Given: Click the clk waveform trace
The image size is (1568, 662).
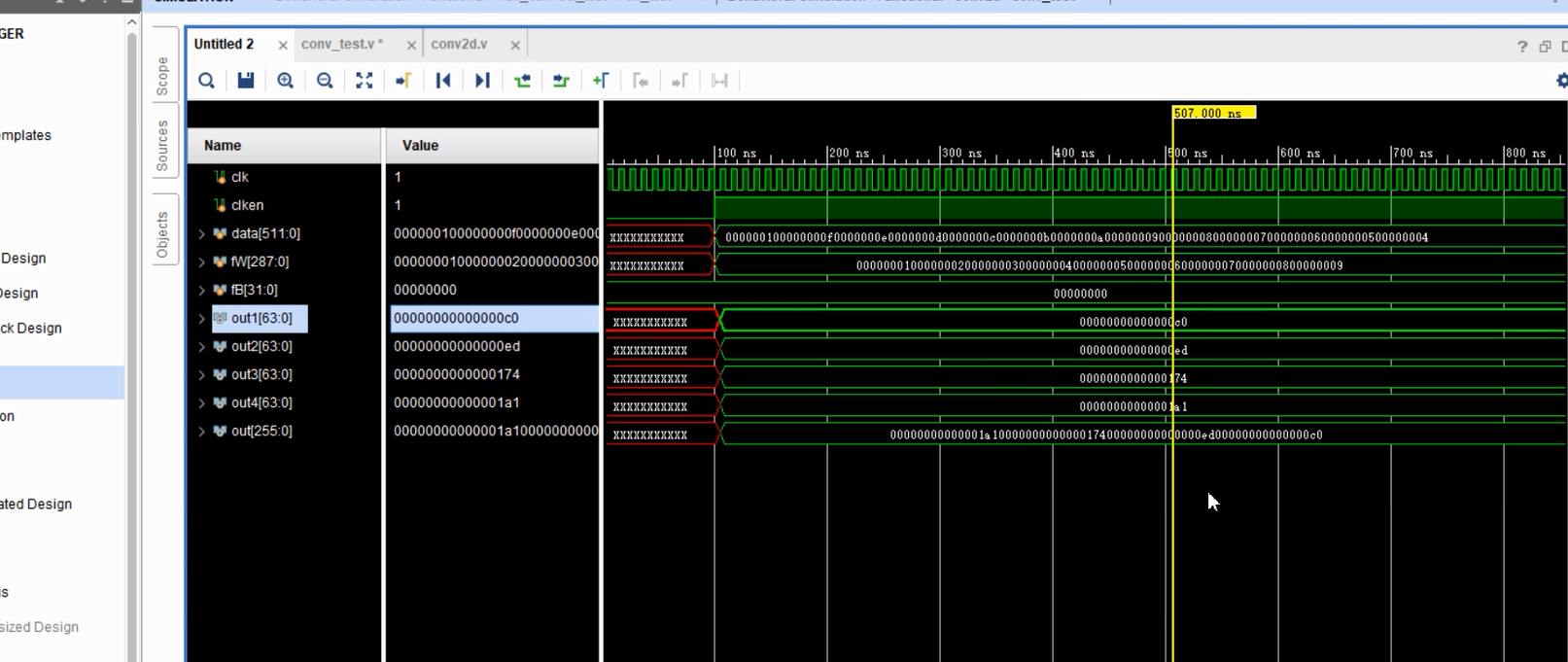Looking at the screenshot, I should tap(1085, 179).
